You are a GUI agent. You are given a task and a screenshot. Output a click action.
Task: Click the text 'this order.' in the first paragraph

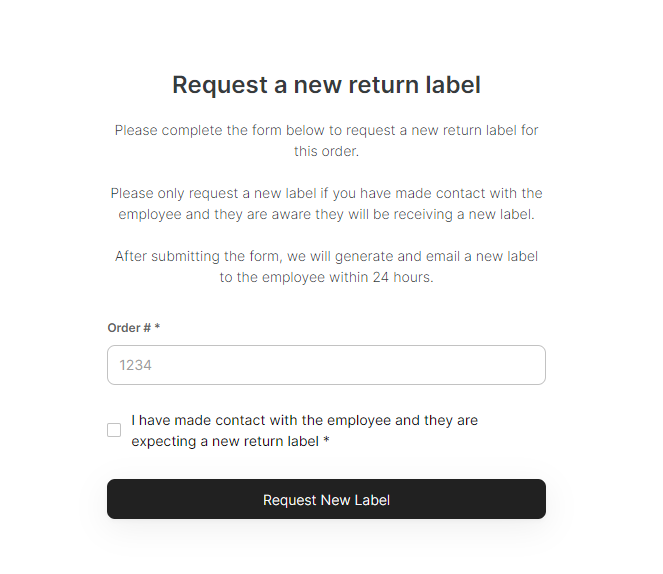[326, 152]
